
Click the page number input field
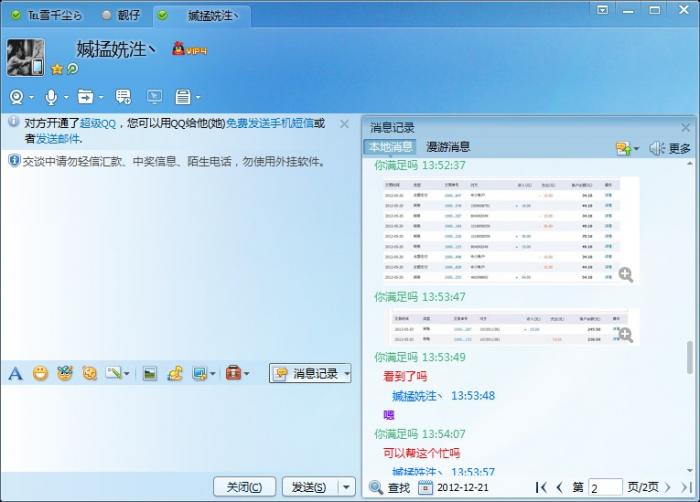(x=605, y=488)
